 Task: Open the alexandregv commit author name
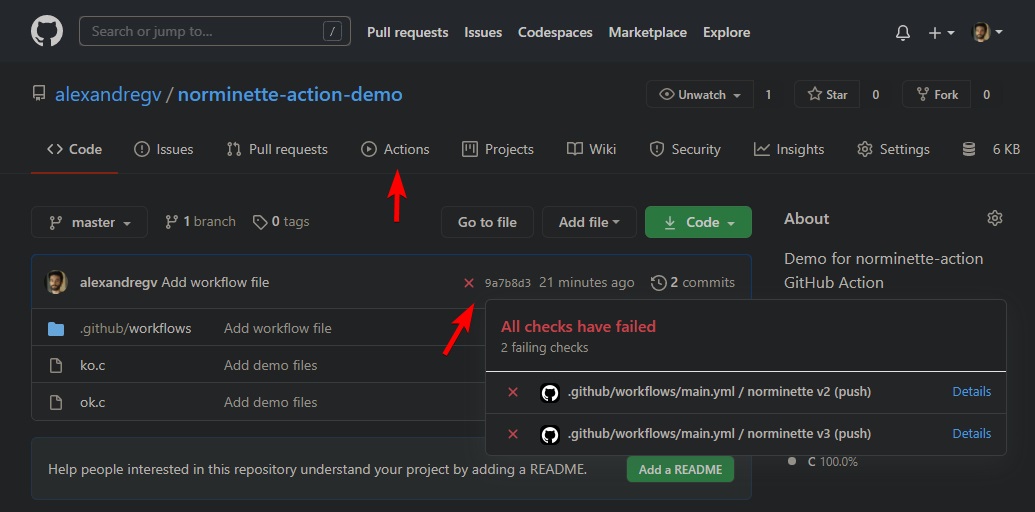click(119, 282)
